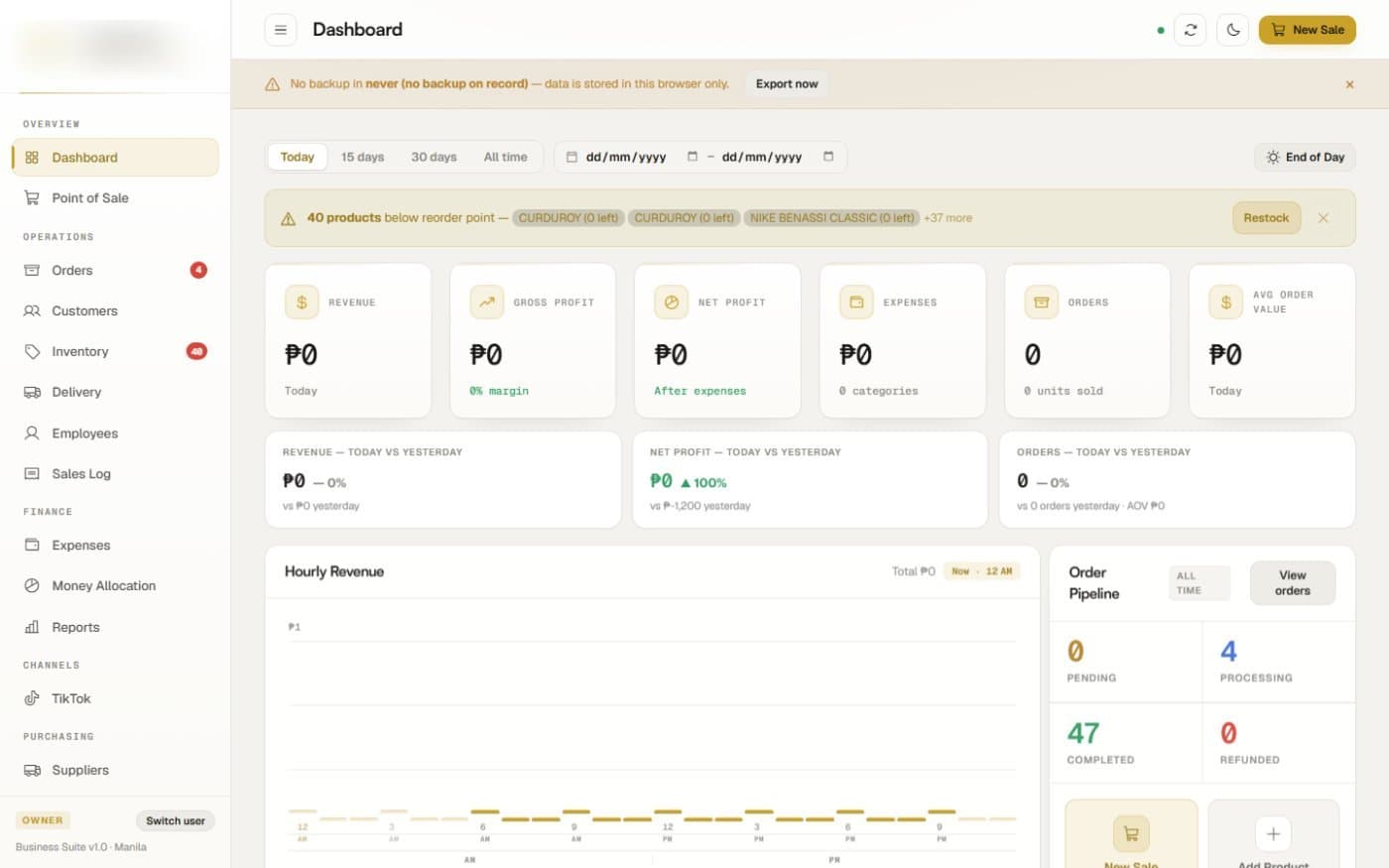Open End of Day summary

pyautogui.click(x=1305, y=158)
